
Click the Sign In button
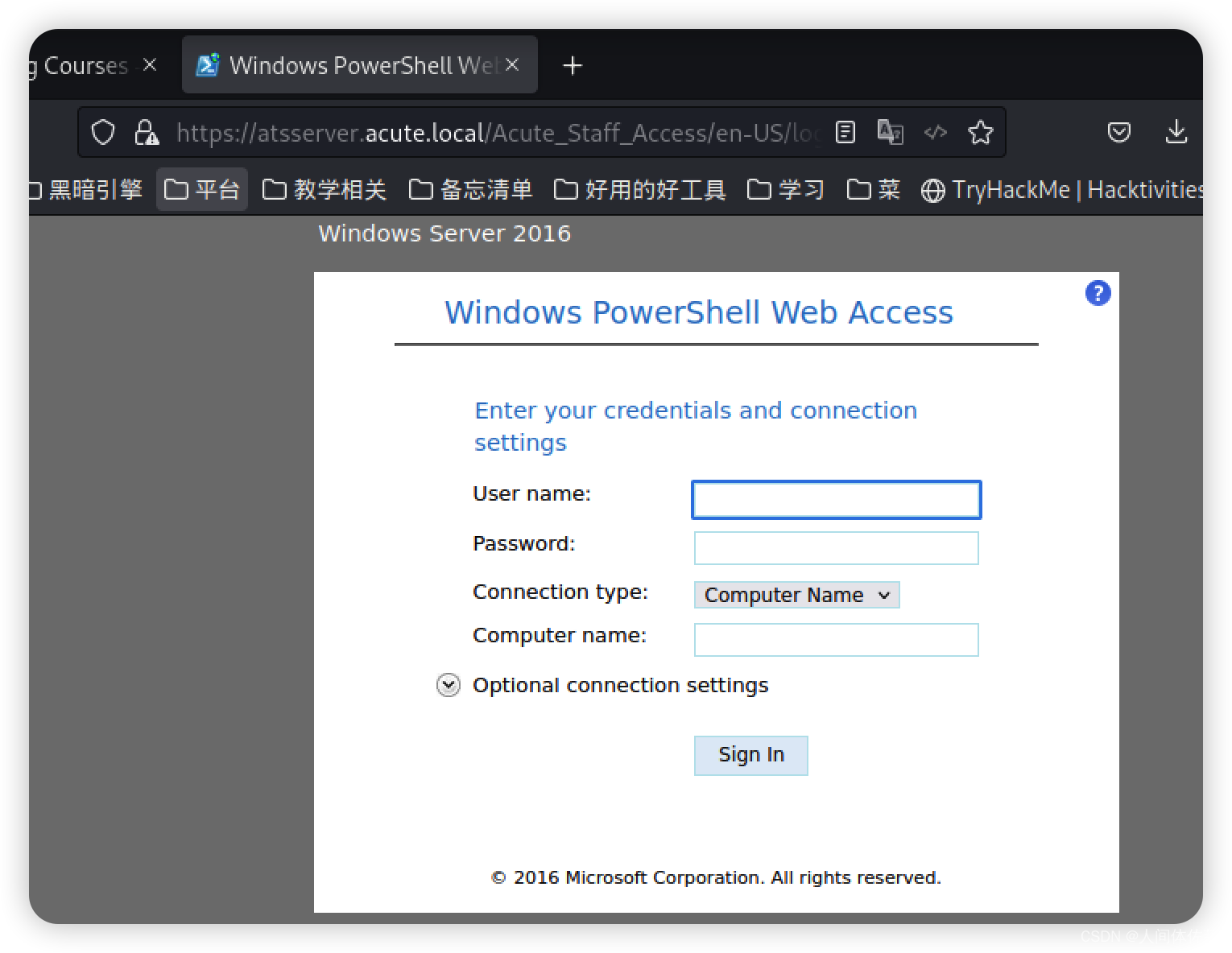tap(750, 755)
